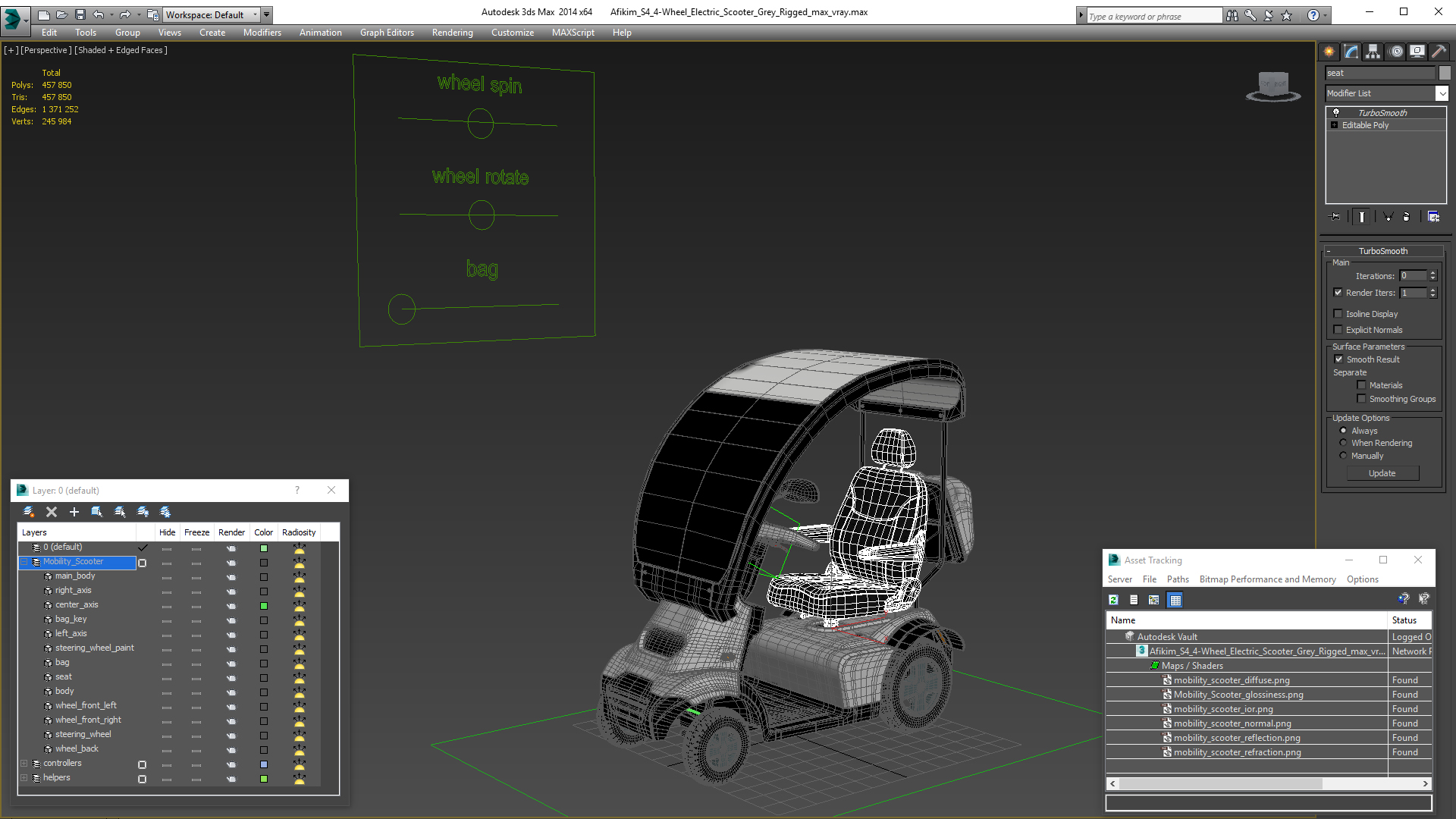1456x819 pixels.
Task: Click Freeze/Unfreeze All Layers icon
Action: coord(165,512)
